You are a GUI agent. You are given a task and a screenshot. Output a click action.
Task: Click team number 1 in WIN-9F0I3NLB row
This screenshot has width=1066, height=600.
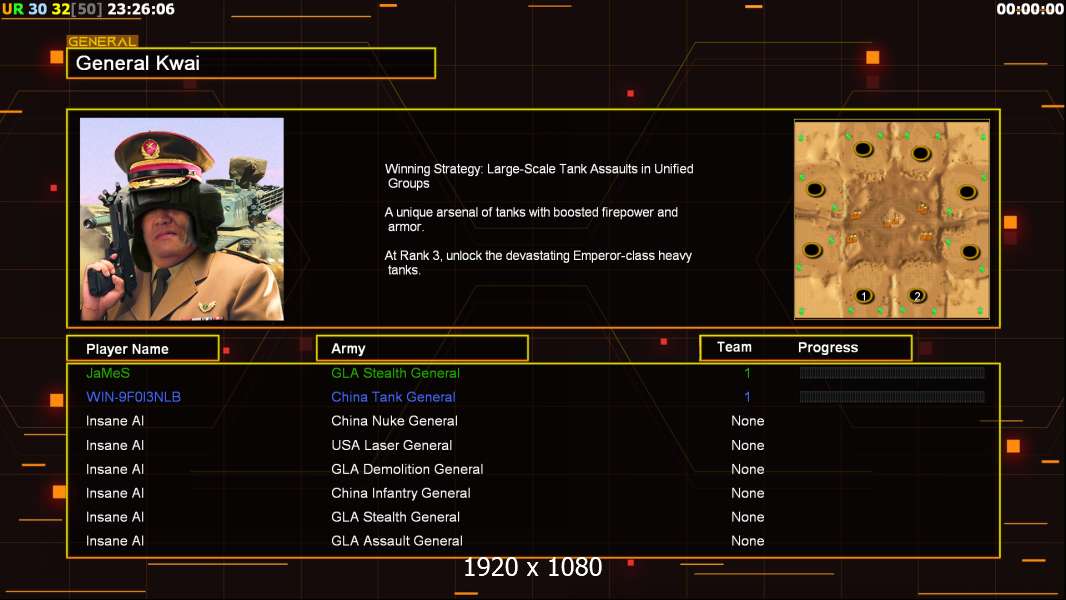(x=747, y=397)
